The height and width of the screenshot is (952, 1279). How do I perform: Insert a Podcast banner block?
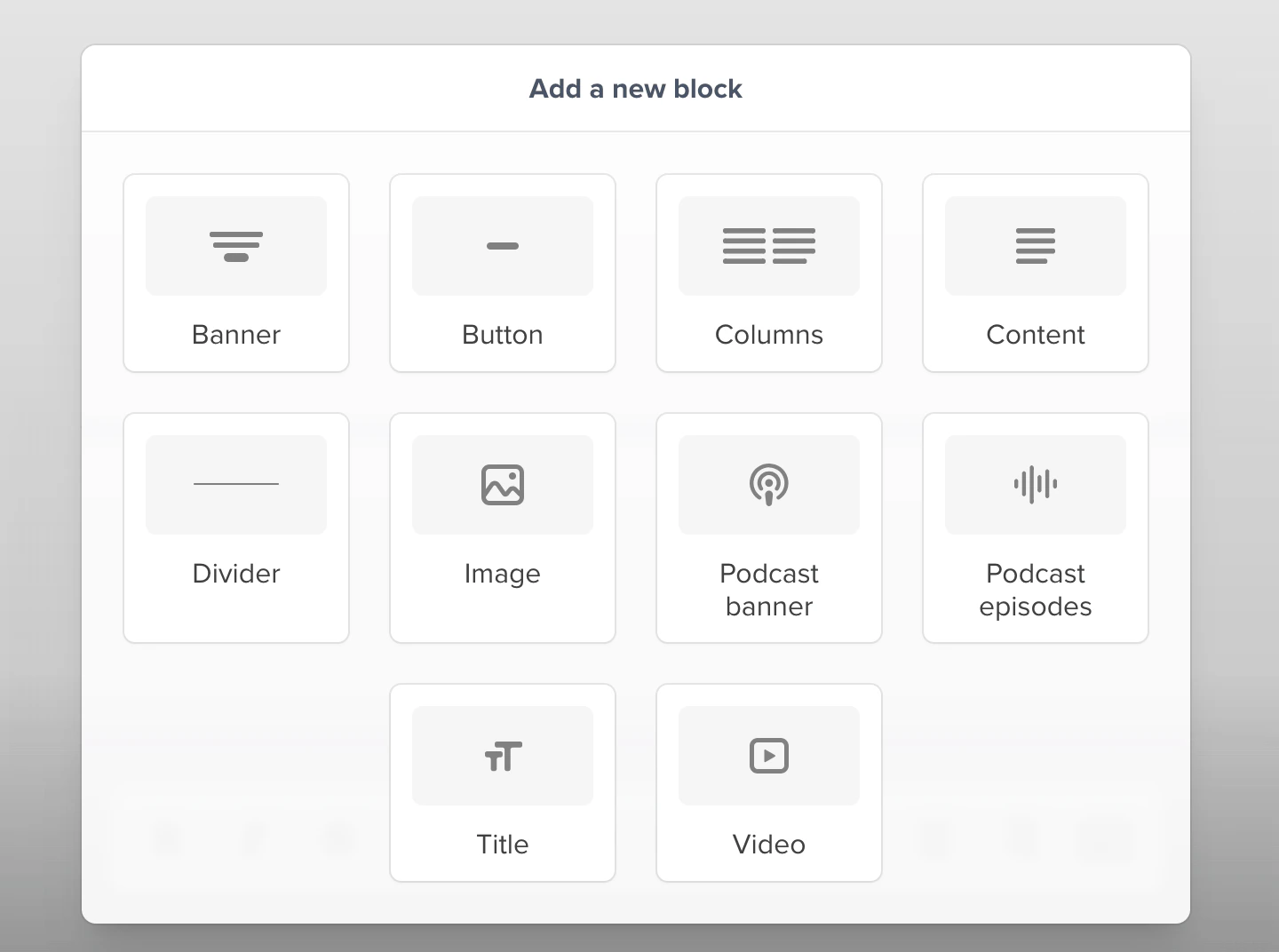[x=768, y=528]
